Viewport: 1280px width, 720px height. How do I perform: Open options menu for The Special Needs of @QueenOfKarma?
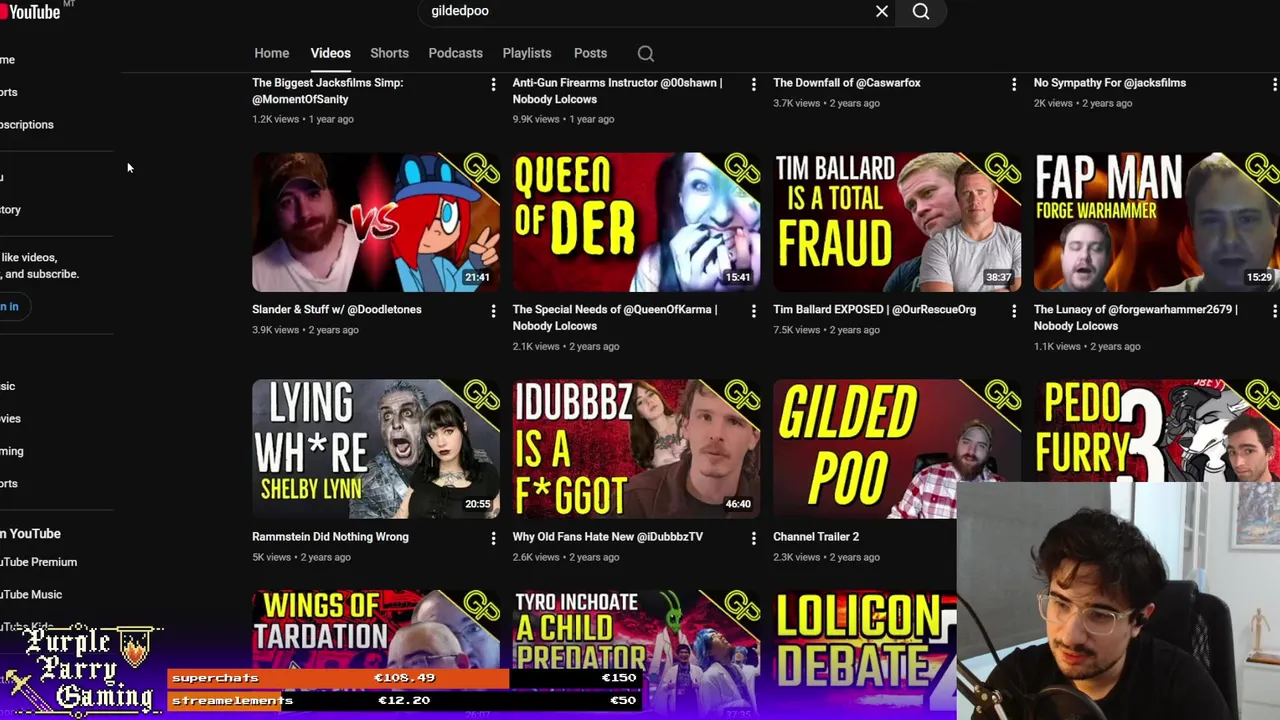754,312
